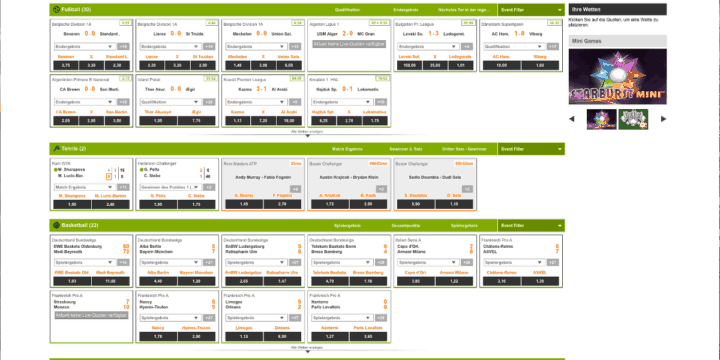Bet on A. Krajicek odds button
The image size is (720, 360).
tap(330, 204)
